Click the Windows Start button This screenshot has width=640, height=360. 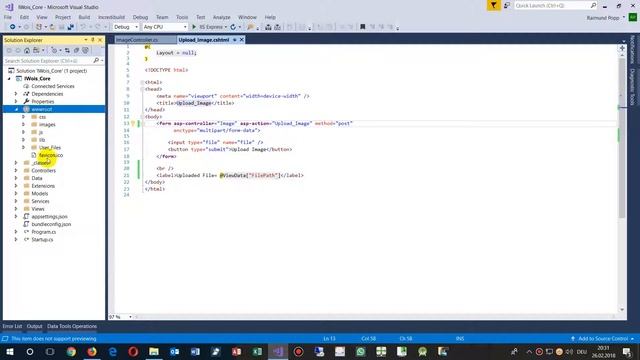[9, 351]
